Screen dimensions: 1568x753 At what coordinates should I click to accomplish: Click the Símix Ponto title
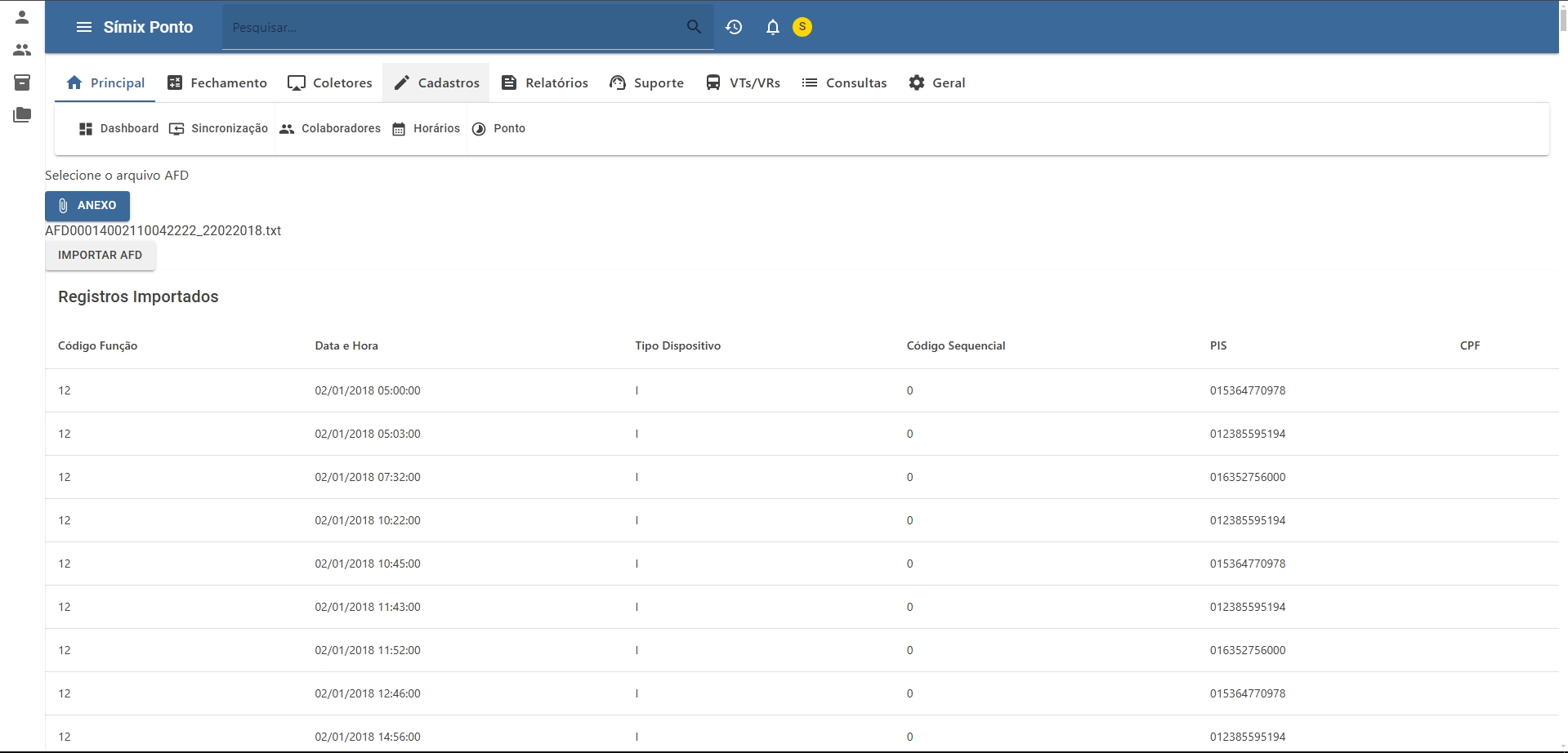tap(148, 27)
